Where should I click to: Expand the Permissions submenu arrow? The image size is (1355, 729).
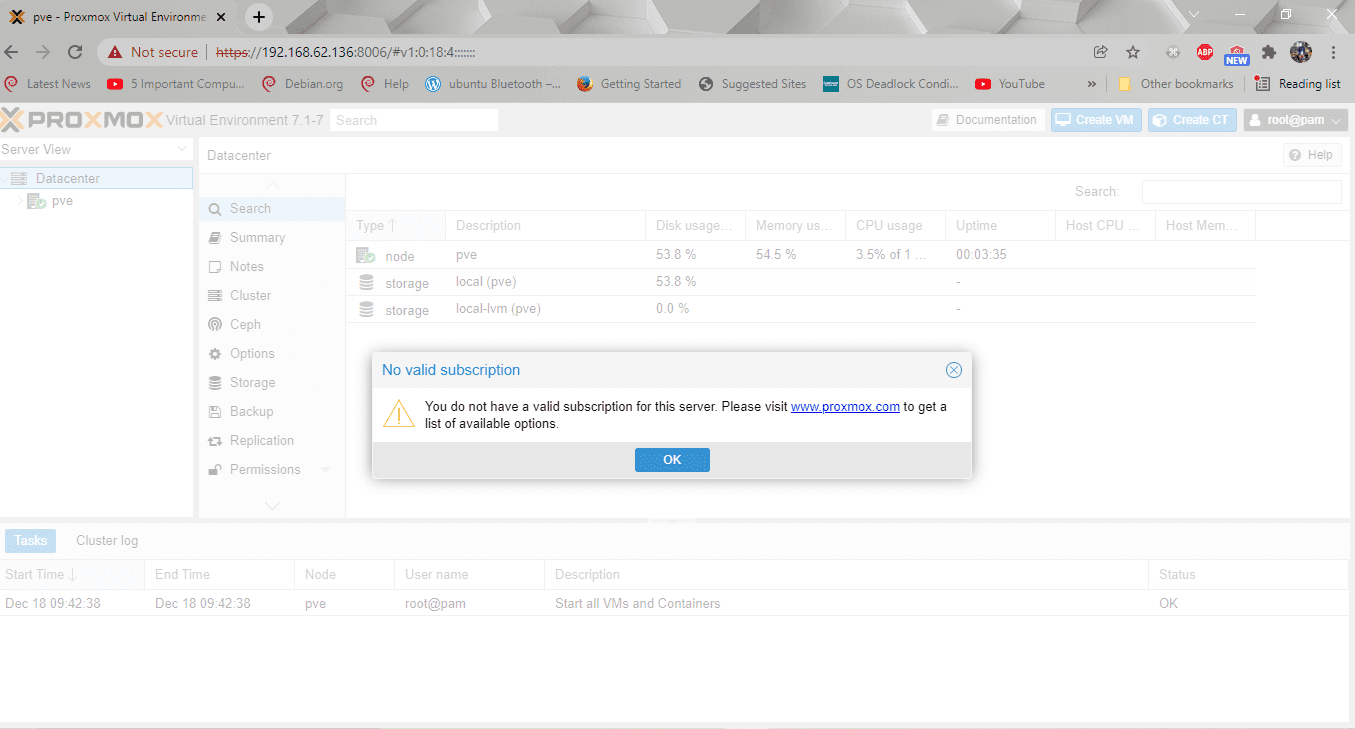pyautogui.click(x=325, y=469)
